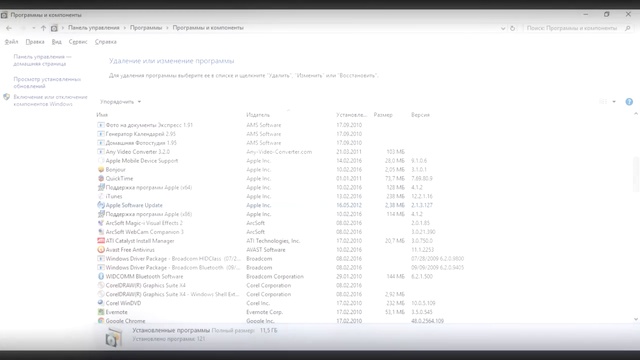Image resolution: width=640 pixels, height=360 pixels.
Task: Open the Файл menu
Action: pos(11,42)
